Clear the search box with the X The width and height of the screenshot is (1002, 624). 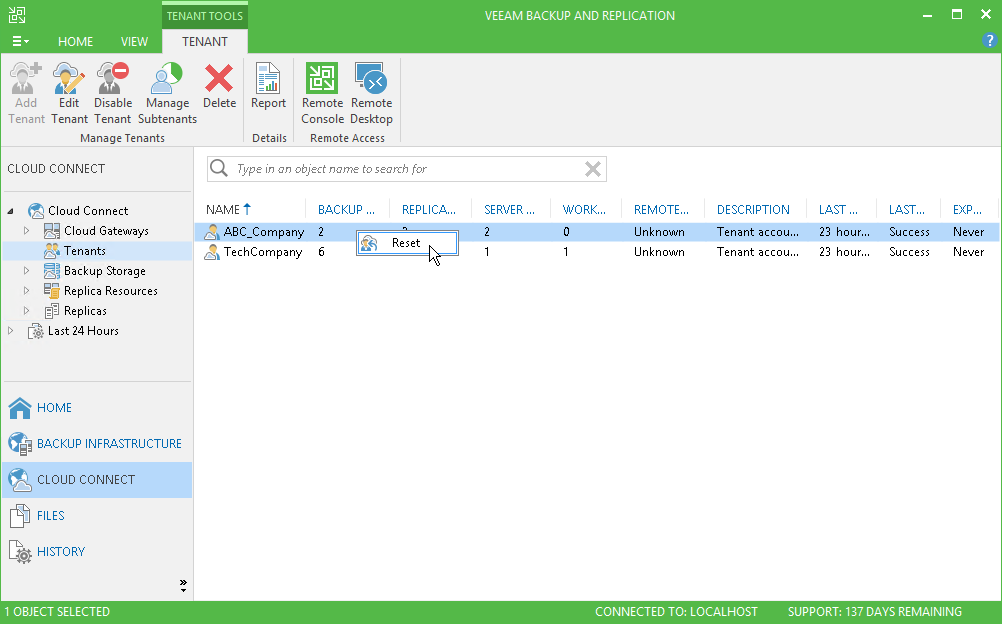[592, 169]
